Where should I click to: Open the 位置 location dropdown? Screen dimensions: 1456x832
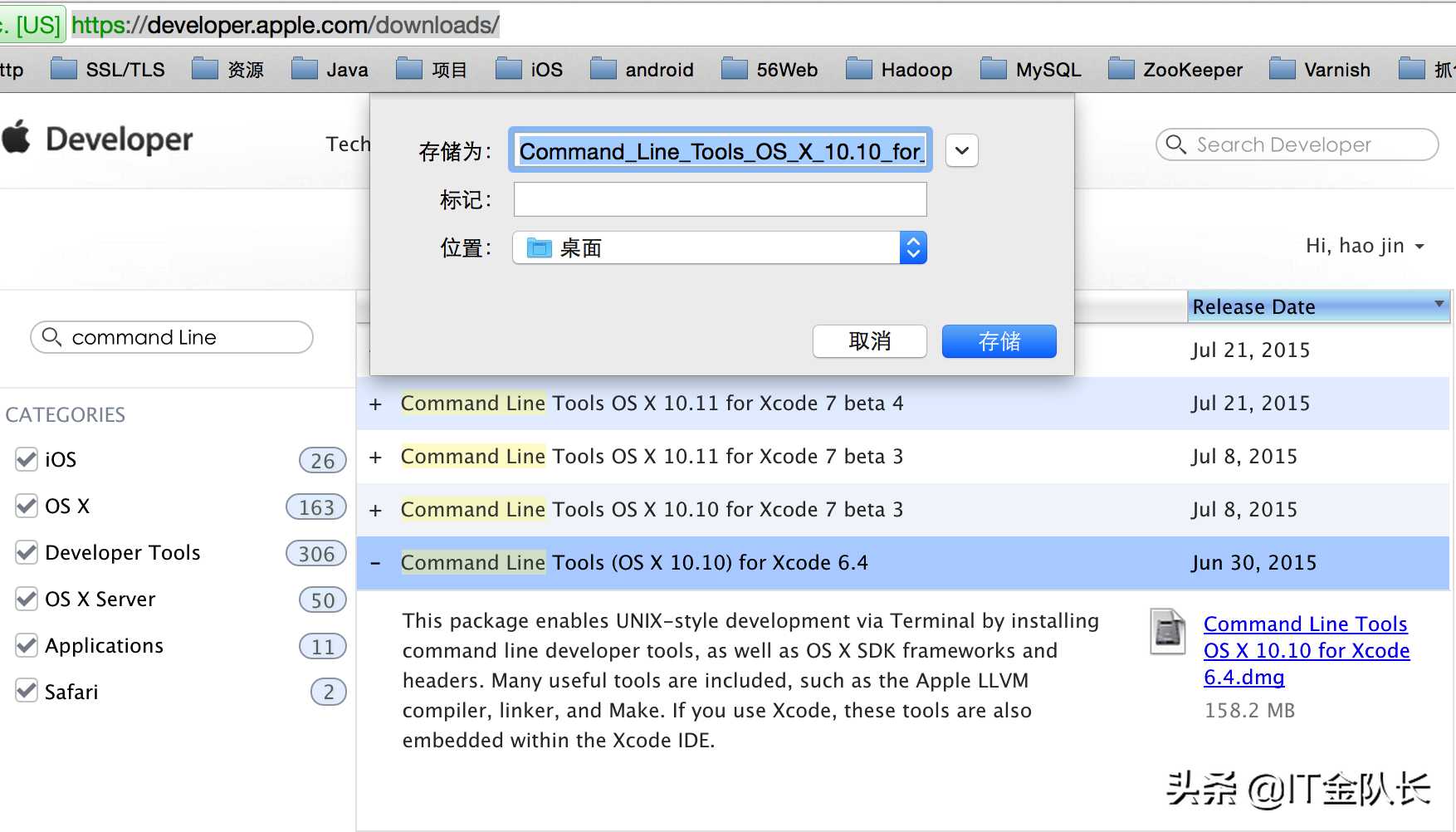(720, 247)
